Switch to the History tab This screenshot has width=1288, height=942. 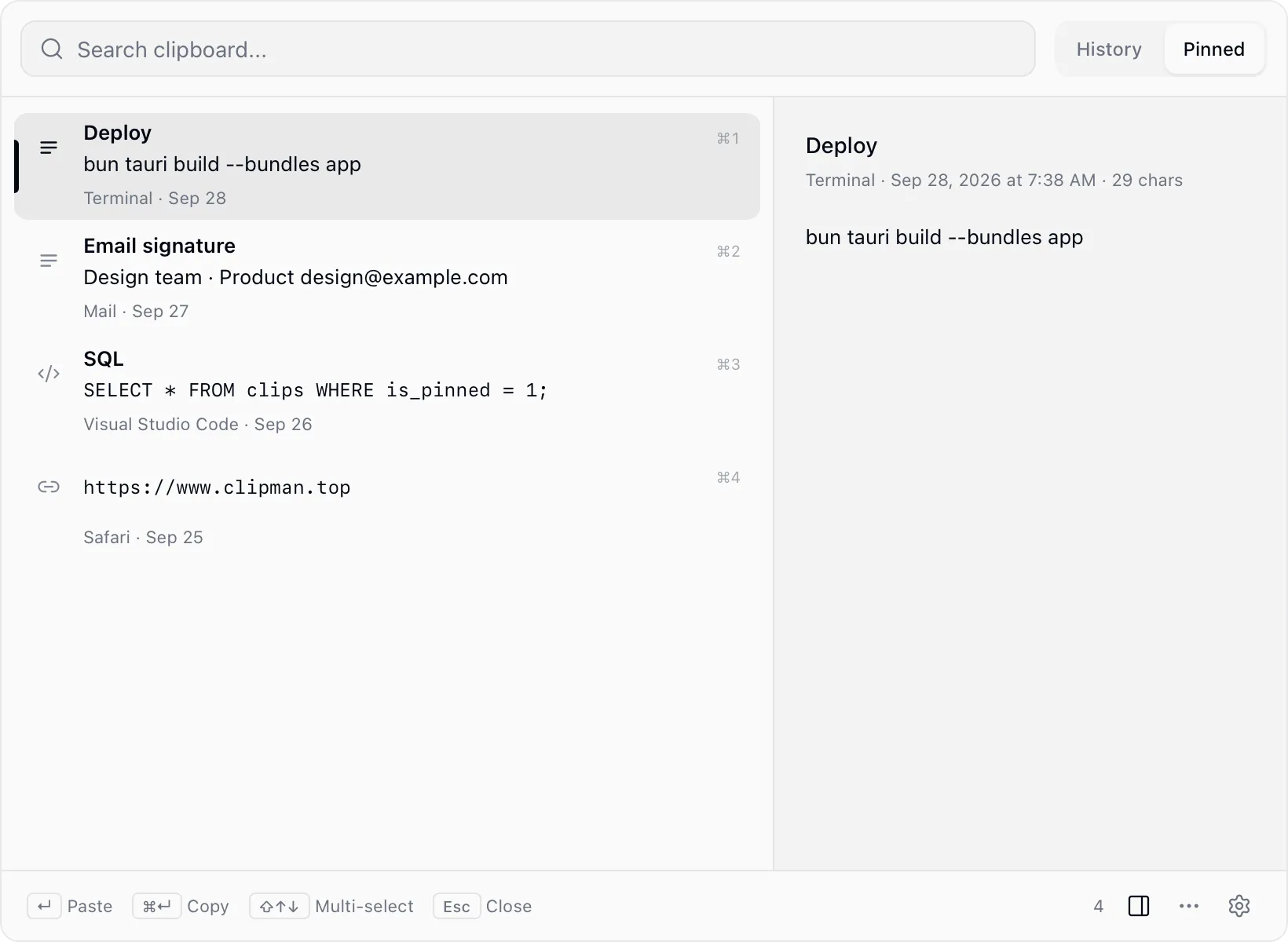point(1109,49)
